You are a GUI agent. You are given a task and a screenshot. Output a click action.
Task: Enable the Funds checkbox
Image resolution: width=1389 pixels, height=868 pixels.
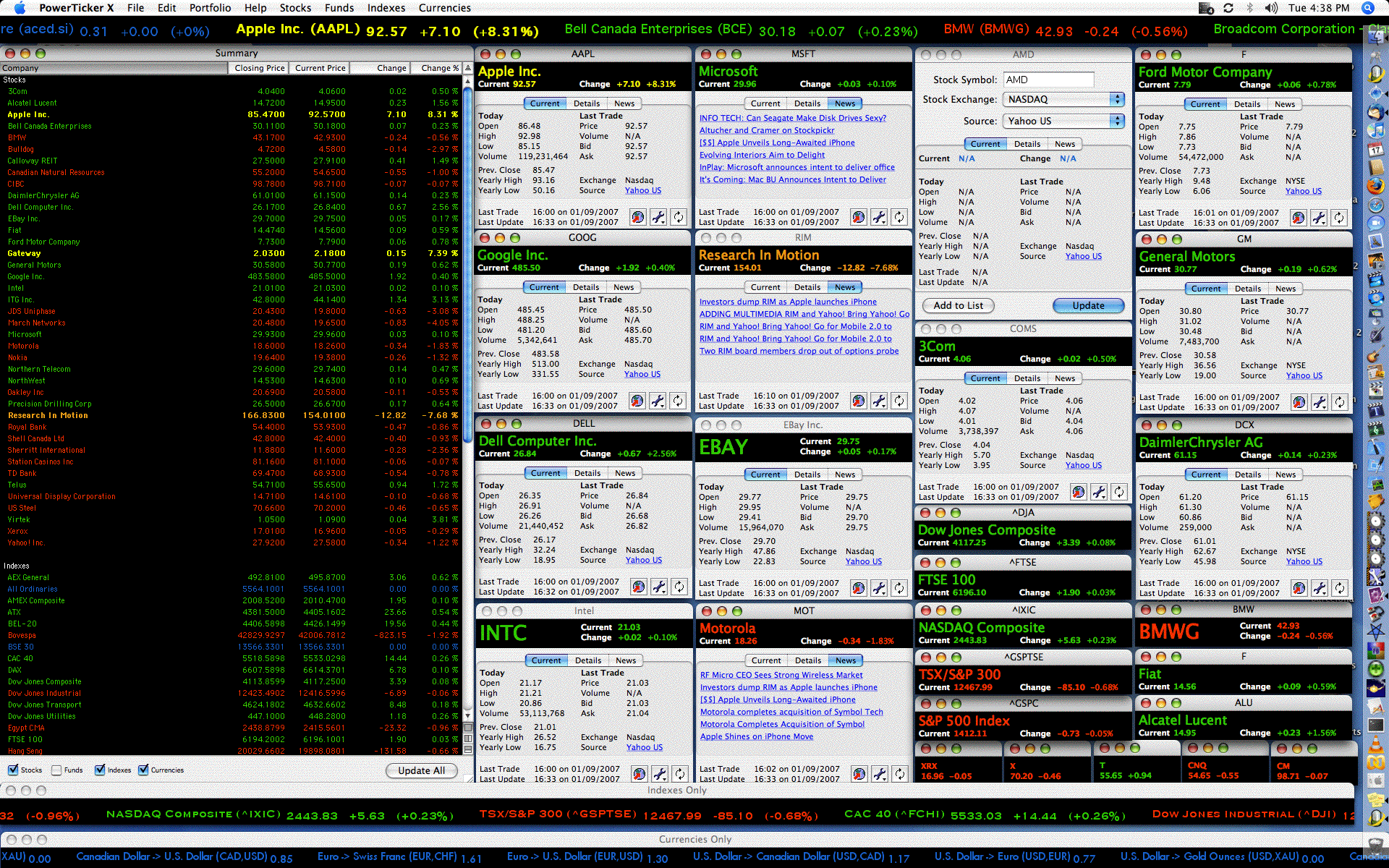click(55, 770)
